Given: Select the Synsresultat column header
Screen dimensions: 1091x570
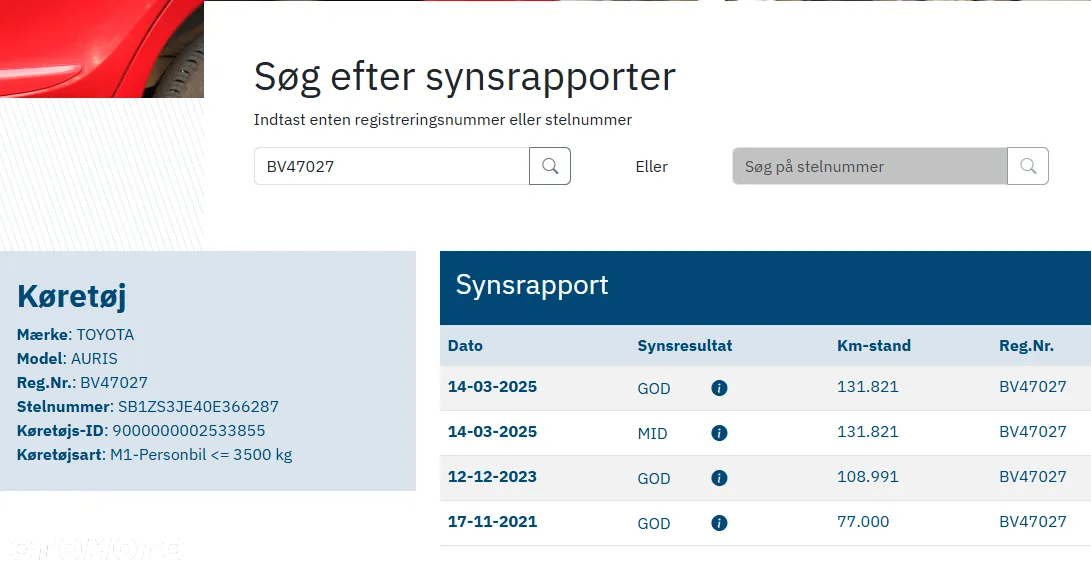Looking at the screenshot, I should [685, 346].
